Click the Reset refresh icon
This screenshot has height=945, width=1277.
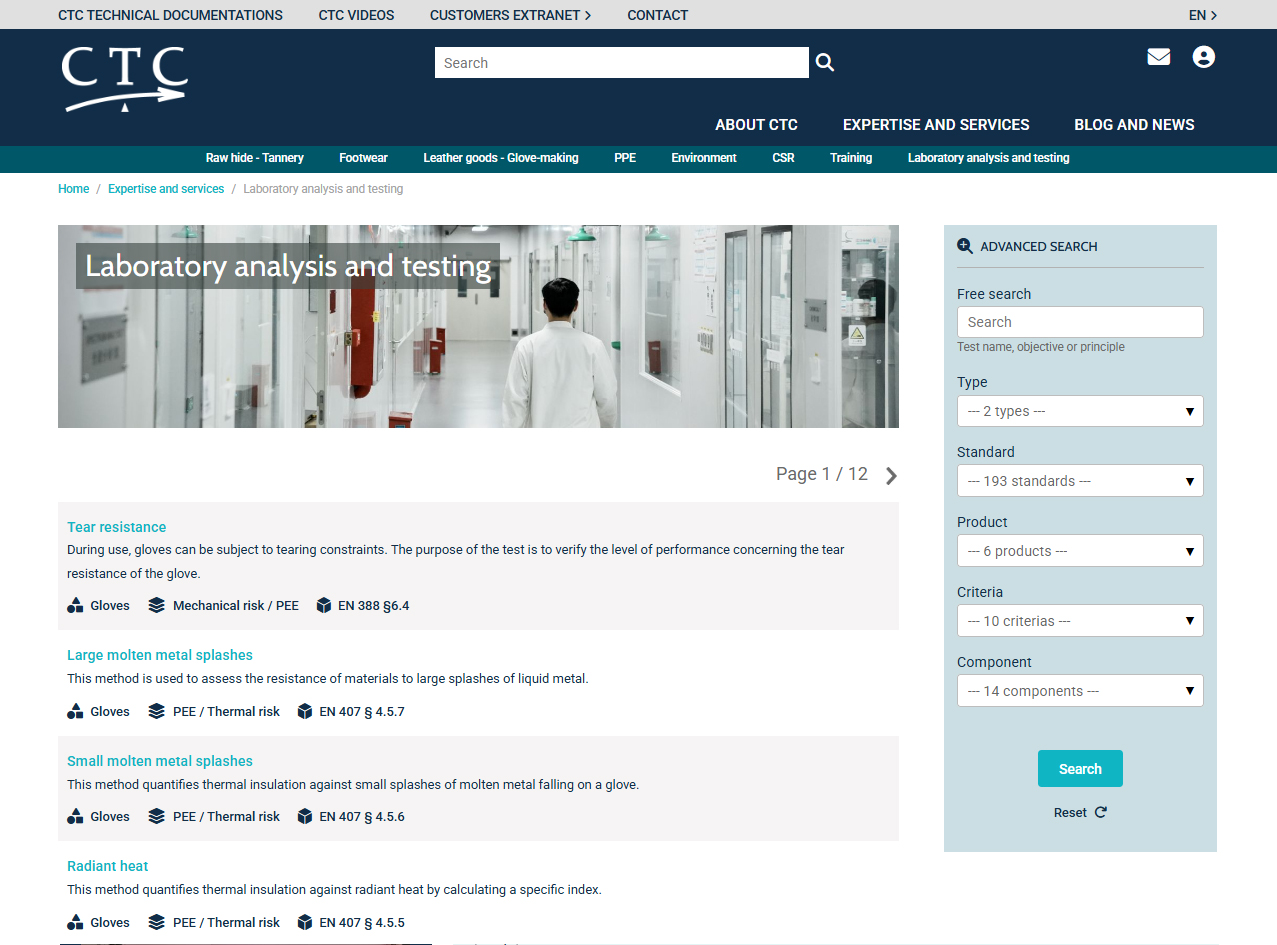[x=1101, y=812]
